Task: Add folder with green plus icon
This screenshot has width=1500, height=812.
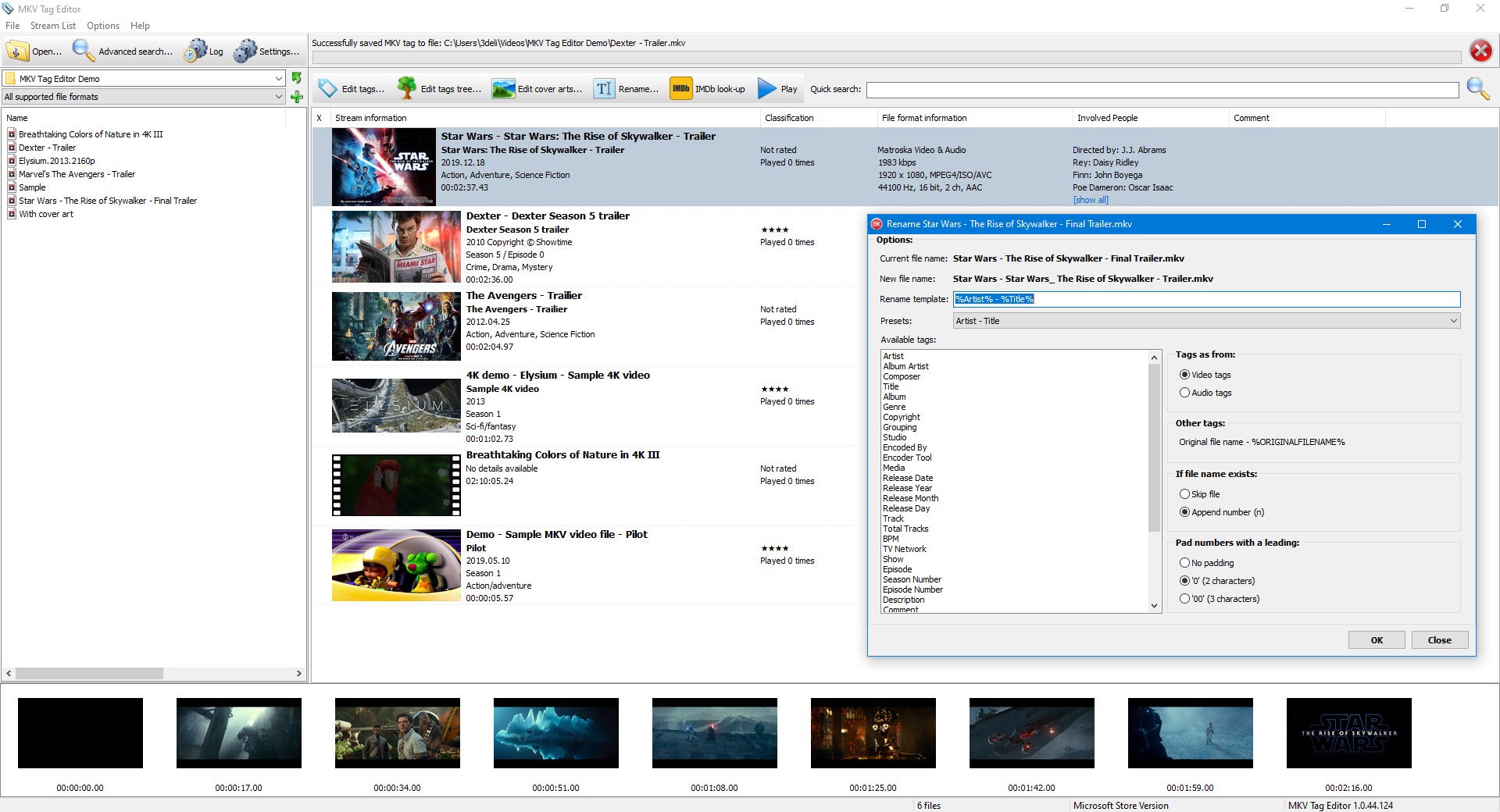Action: [297, 97]
